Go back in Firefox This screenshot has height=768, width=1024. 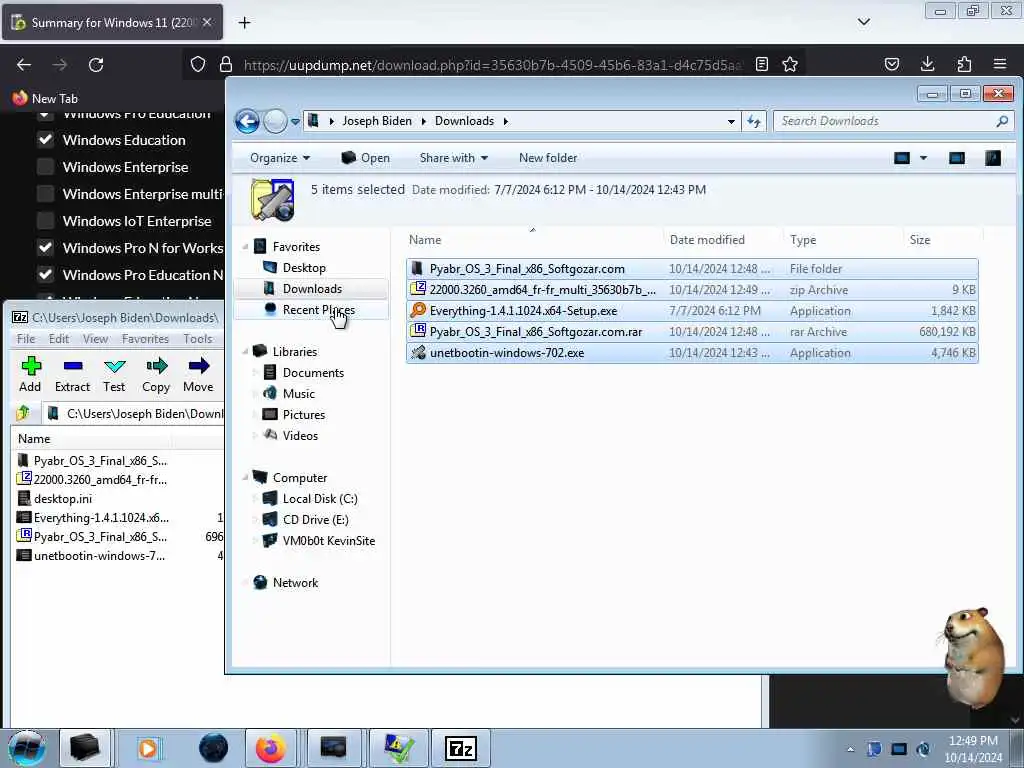click(x=24, y=65)
